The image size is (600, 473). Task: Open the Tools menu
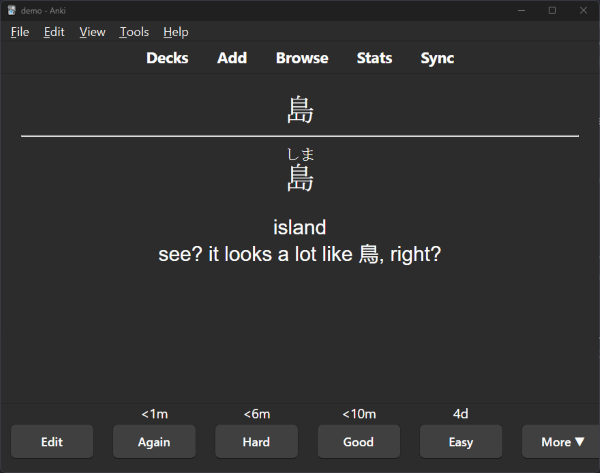[x=134, y=32]
